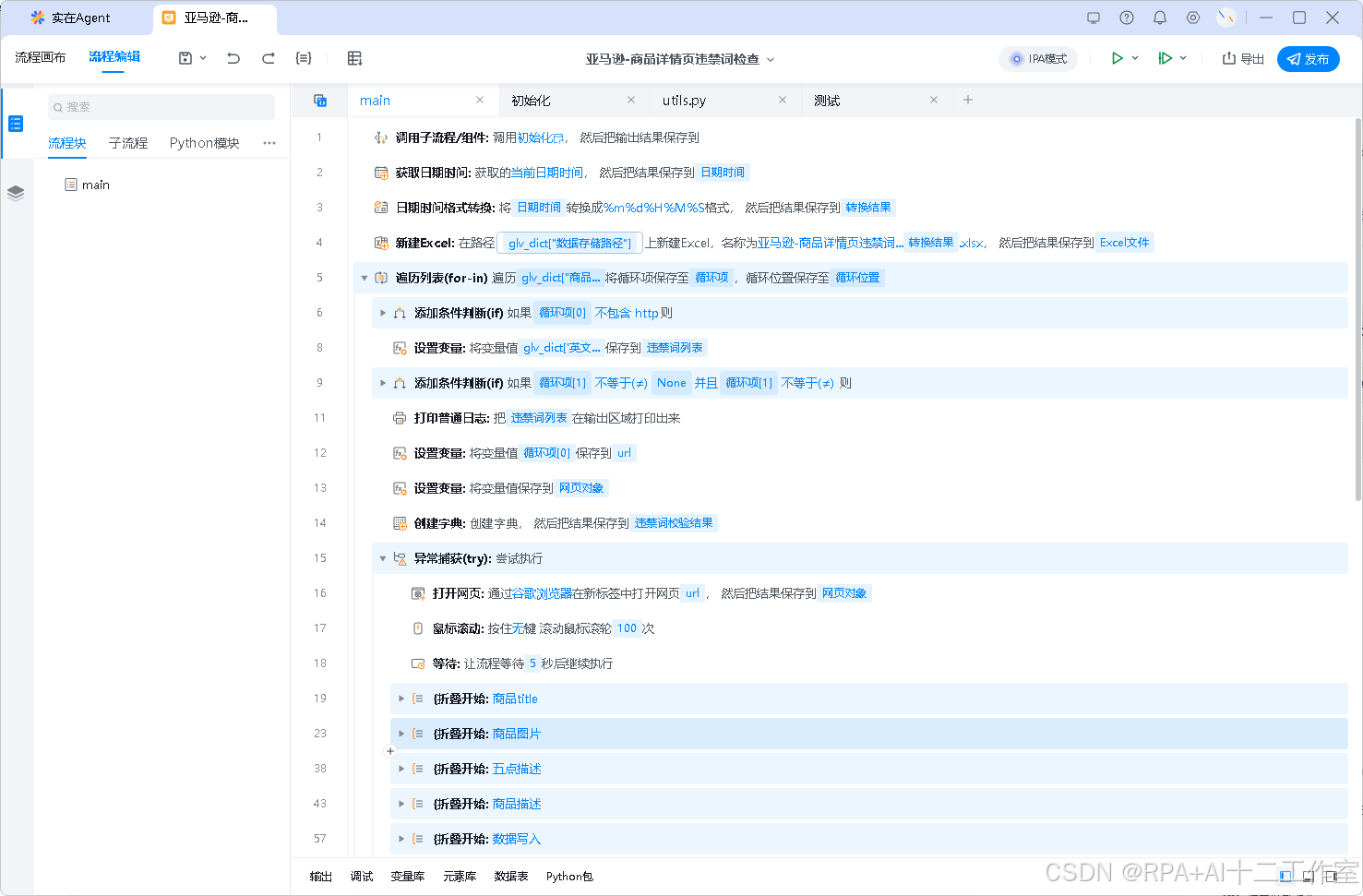Screen dimensions: 1363x896
Task: Select the 流程块 tab
Action: click(x=67, y=143)
